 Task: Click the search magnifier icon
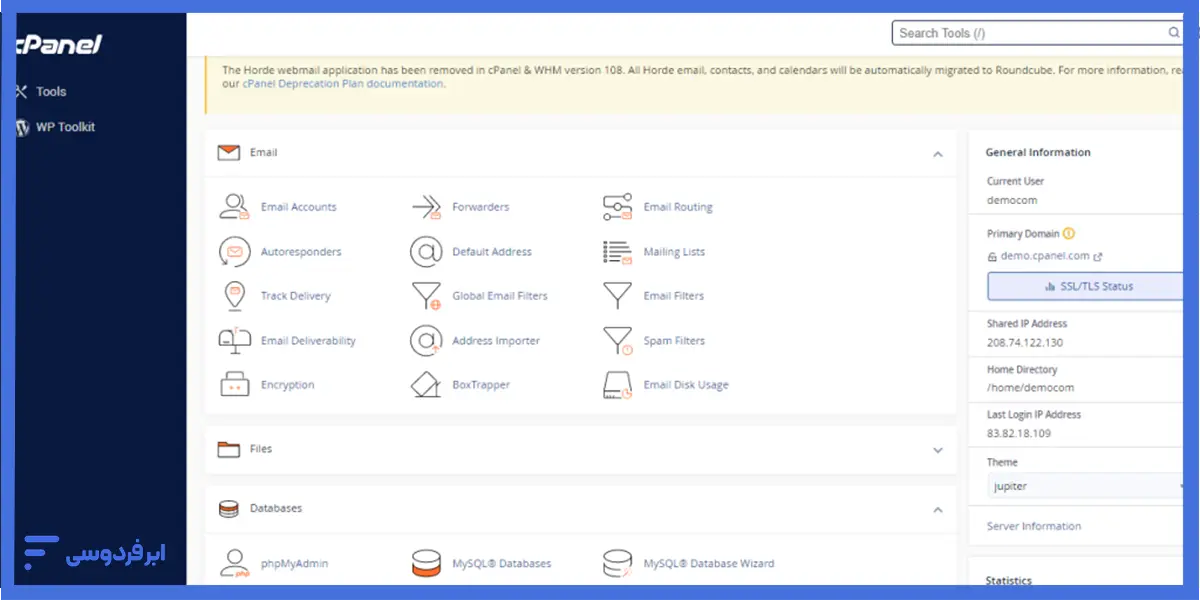(x=1174, y=33)
